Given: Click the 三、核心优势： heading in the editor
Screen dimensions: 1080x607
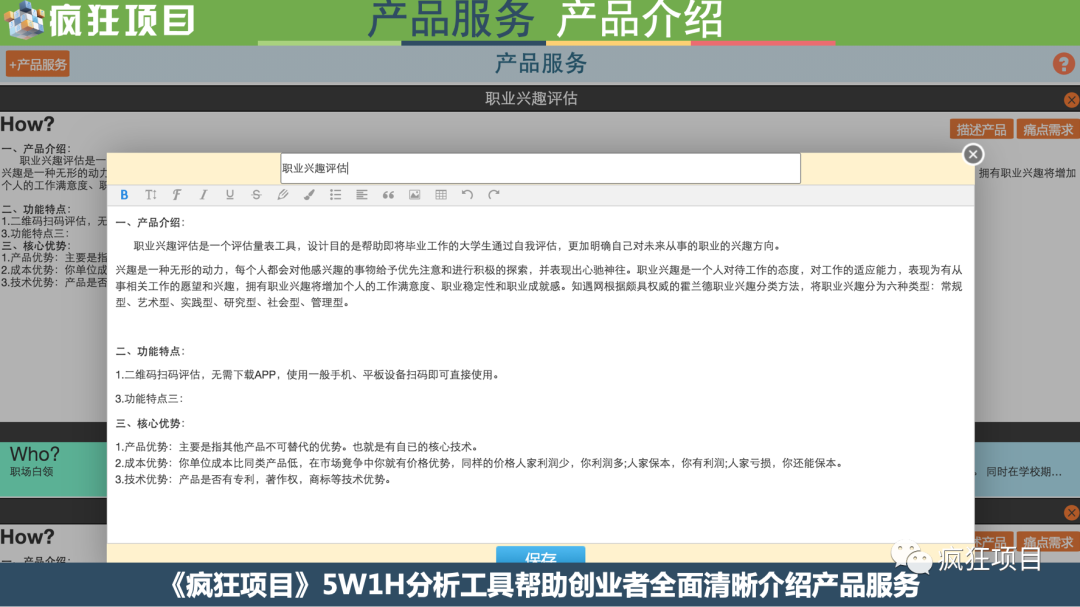Looking at the screenshot, I should point(150,424).
